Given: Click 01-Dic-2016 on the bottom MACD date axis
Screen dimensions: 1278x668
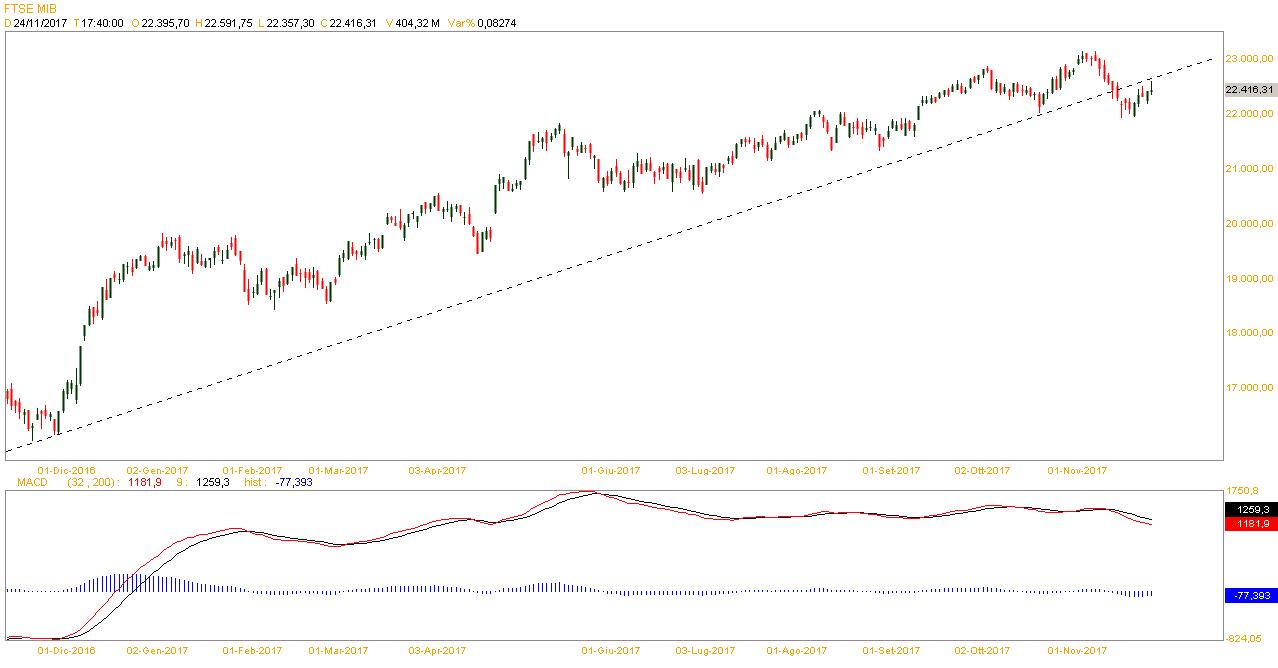Looking at the screenshot, I should [66, 650].
